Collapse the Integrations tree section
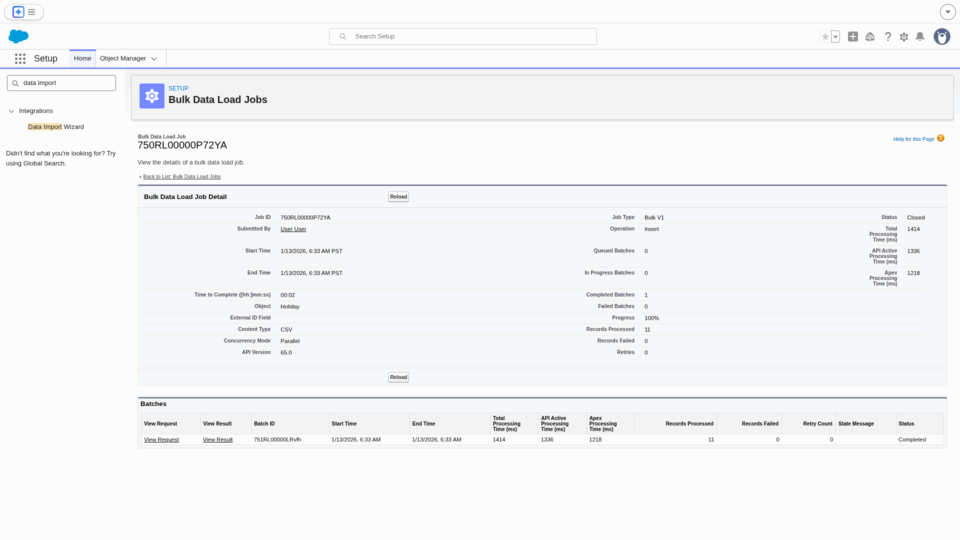Image resolution: width=960 pixels, height=540 pixels. click(11, 111)
